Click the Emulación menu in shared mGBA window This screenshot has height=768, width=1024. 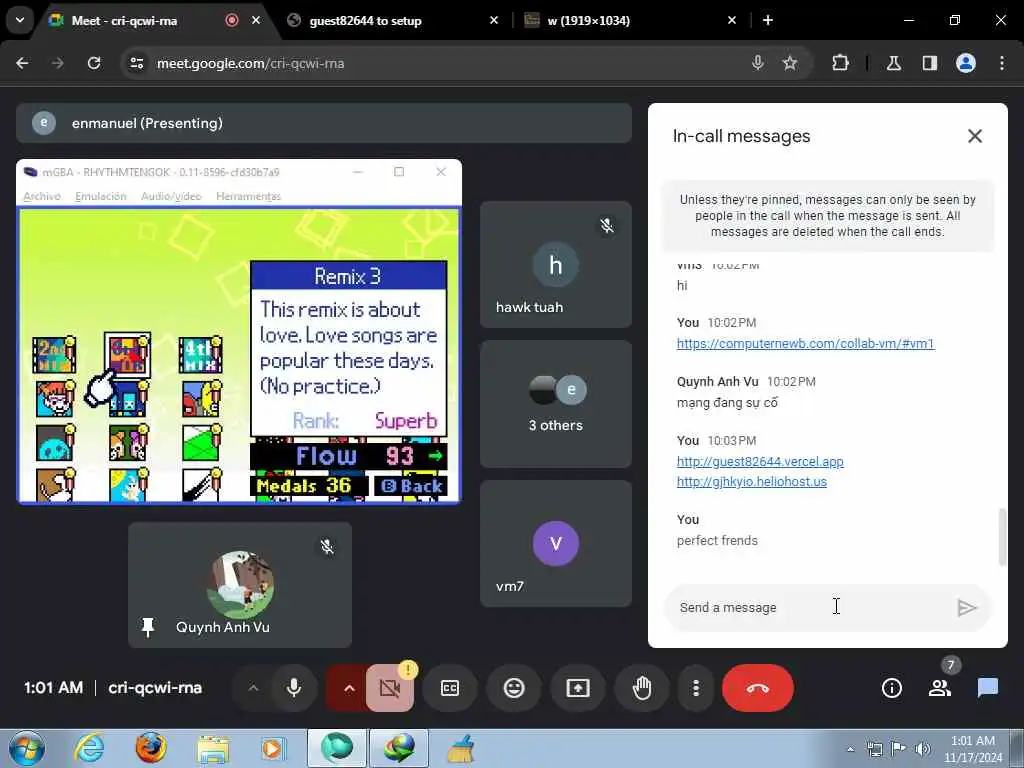(x=101, y=197)
